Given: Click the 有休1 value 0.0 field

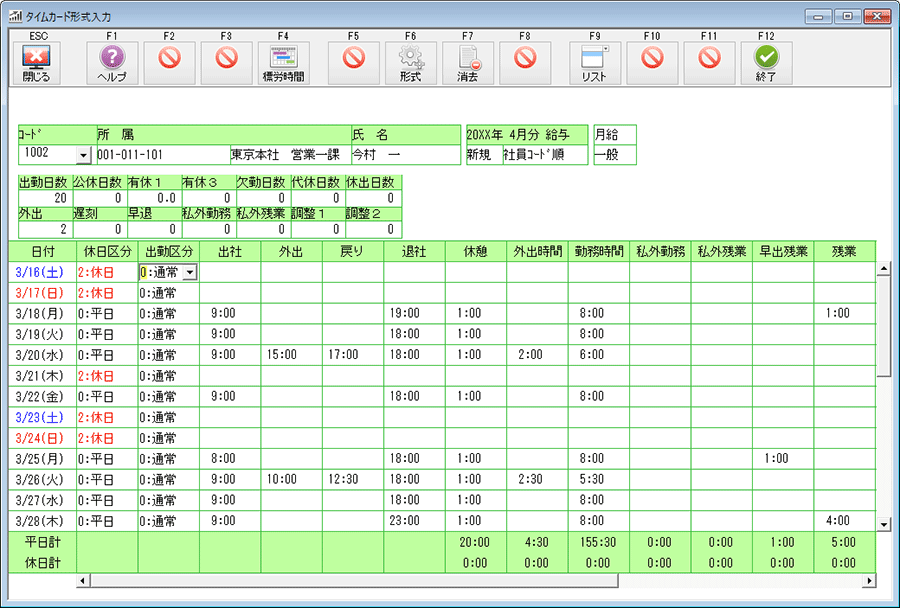Looking at the screenshot, I should [x=153, y=199].
